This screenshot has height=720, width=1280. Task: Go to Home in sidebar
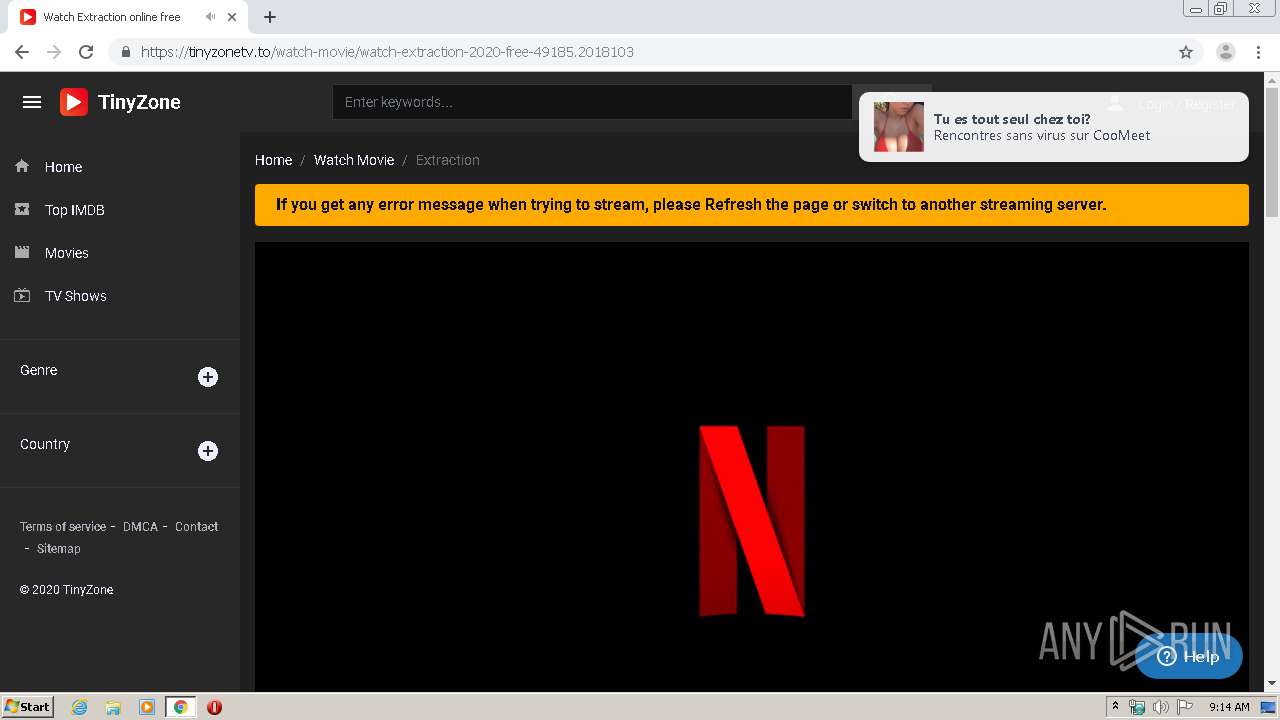tap(64, 167)
